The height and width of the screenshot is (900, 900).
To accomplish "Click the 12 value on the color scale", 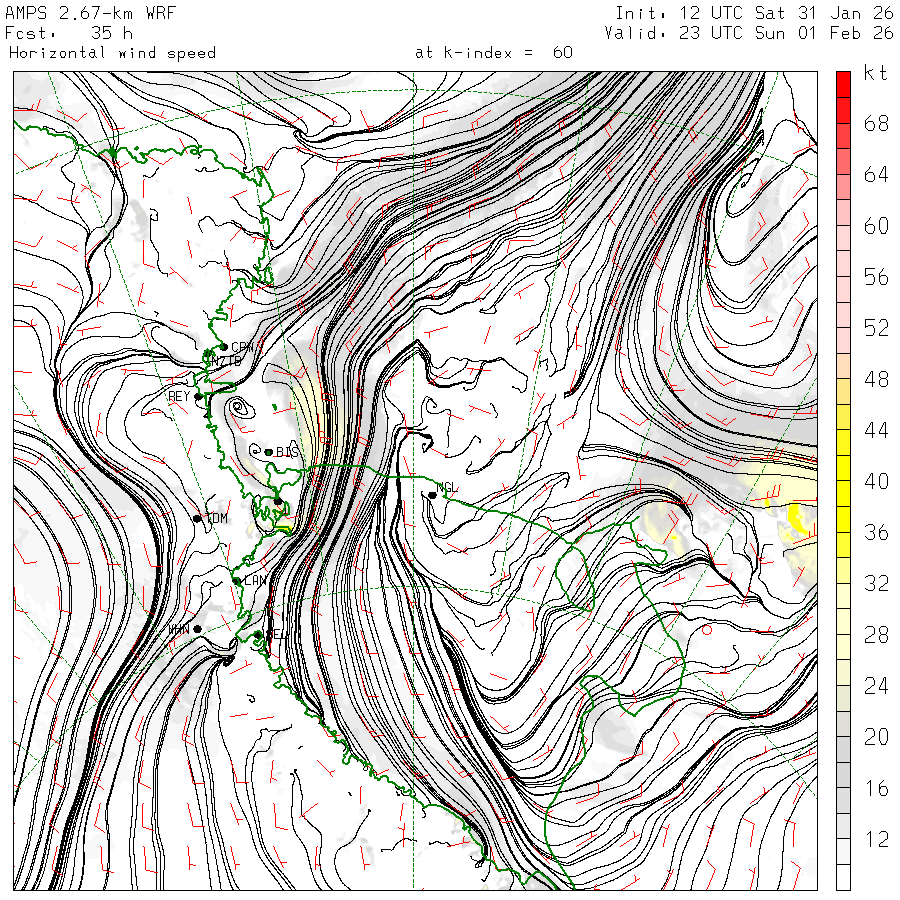I will [x=876, y=840].
